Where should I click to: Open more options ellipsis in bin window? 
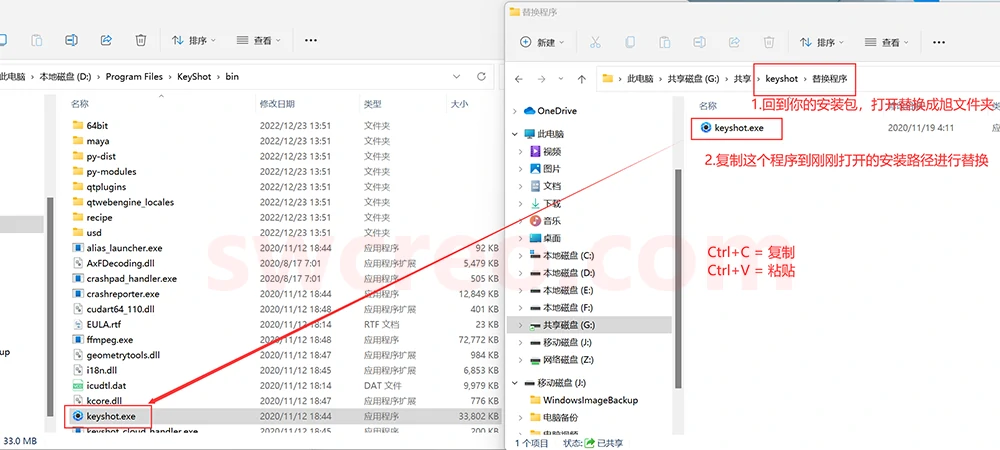pos(311,40)
